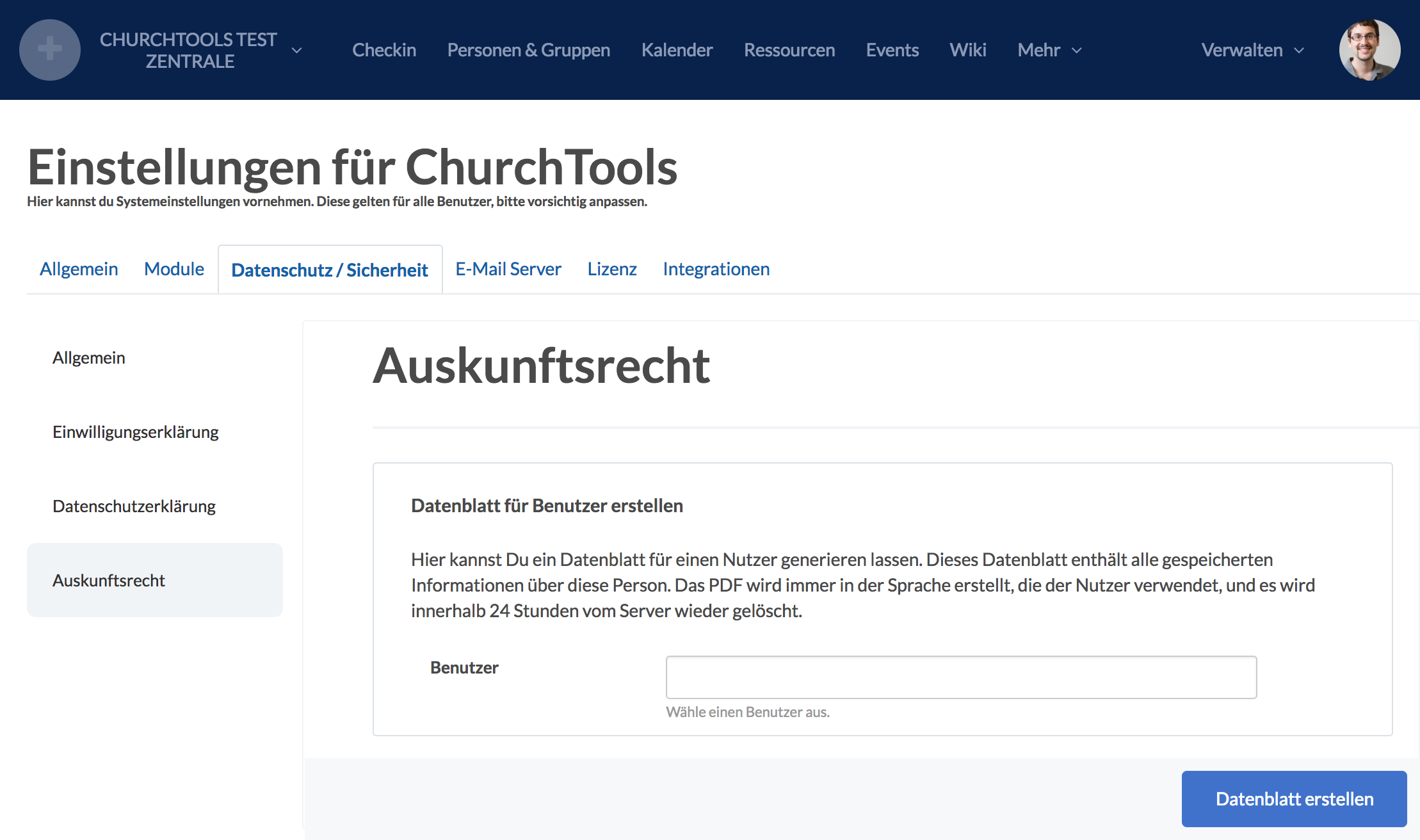Viewport: 1420px width, 840px height.
Task: Open the Integrationen tab
Action: coord(716,269)
